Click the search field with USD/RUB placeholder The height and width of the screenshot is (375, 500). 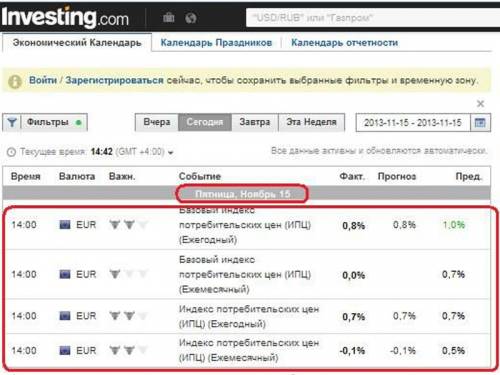tap(373, 18)
